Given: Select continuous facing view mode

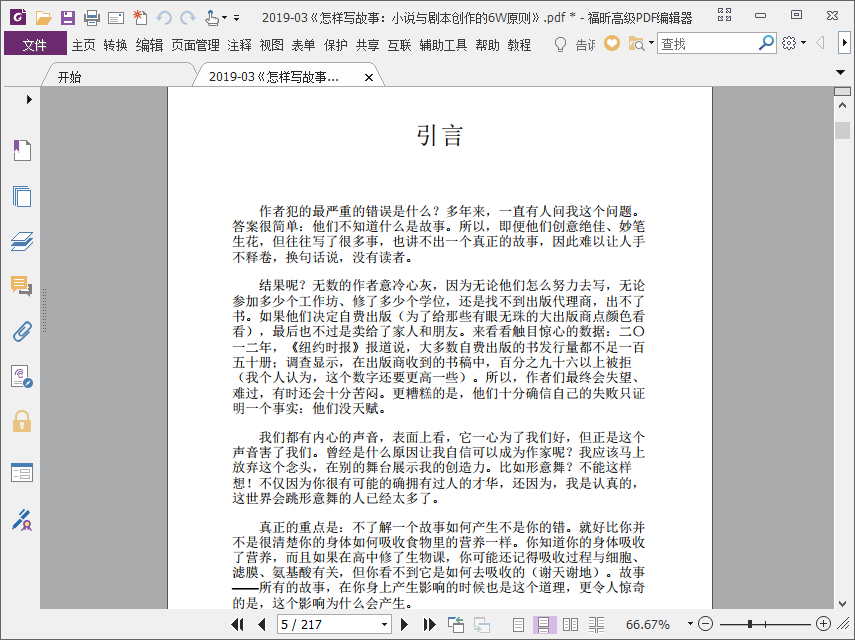Looking at the screenshot, I should click(596, 625).
